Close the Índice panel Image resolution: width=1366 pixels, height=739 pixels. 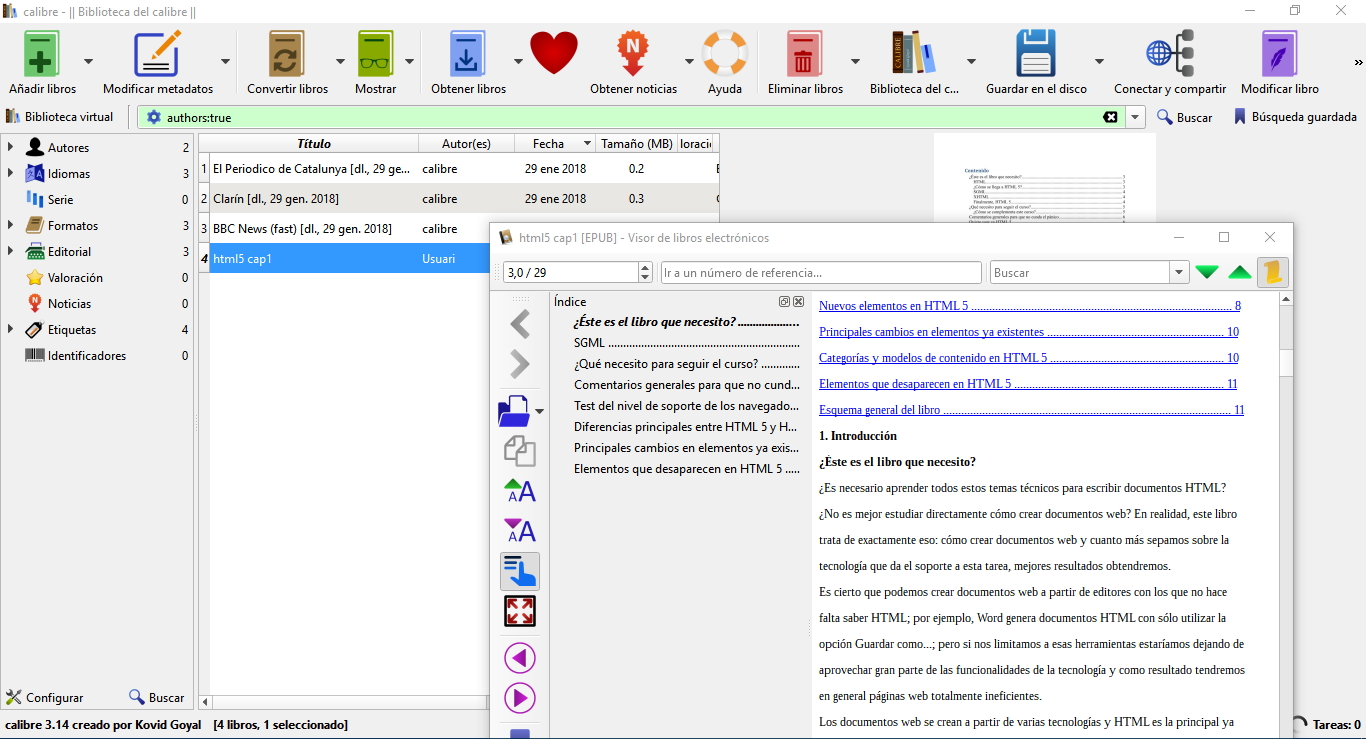(x=798, y=301)
